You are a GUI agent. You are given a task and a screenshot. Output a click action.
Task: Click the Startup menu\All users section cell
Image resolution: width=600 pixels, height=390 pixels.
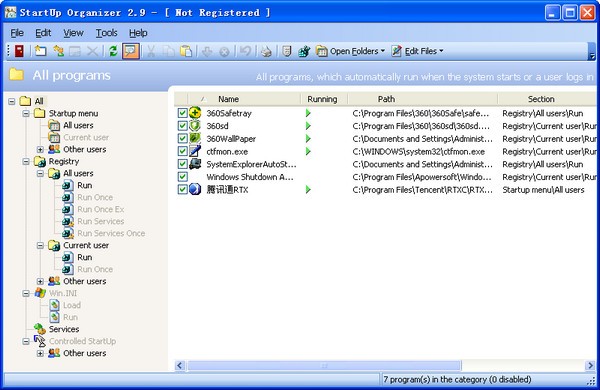[543, 190]
